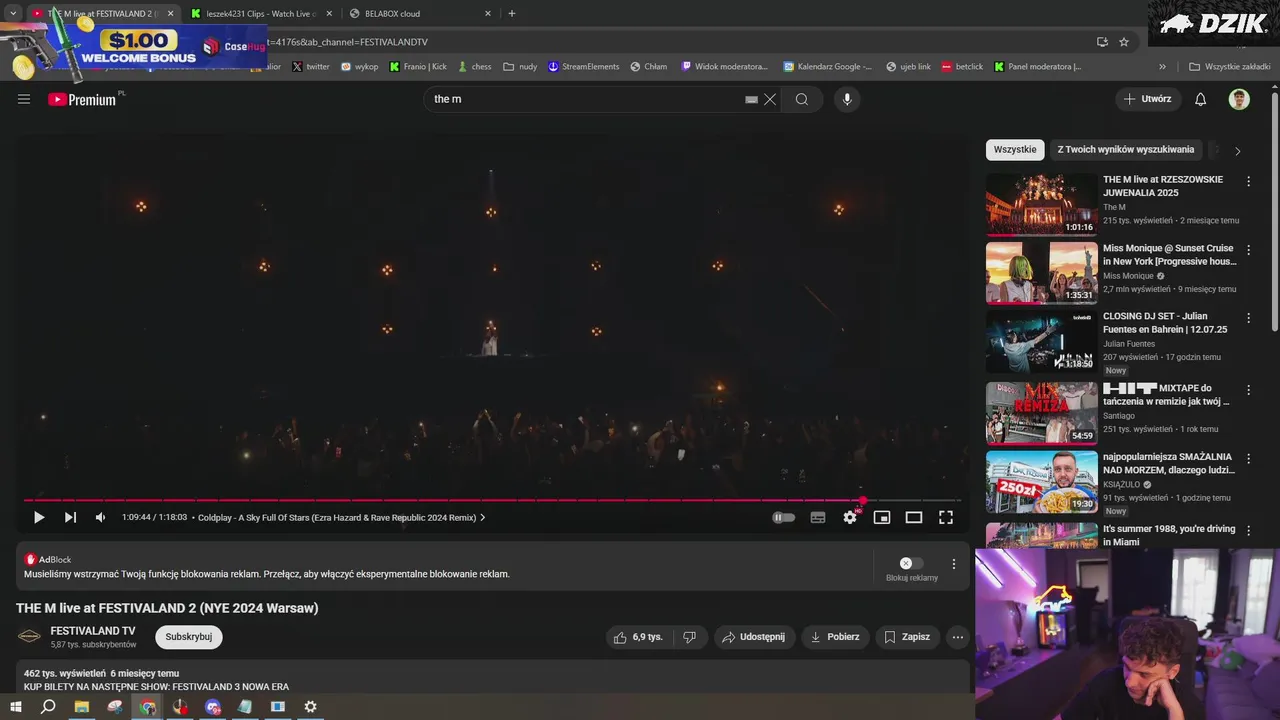Clear the search box text
The width and height of the screenshot is (1280, 720).
770,99
